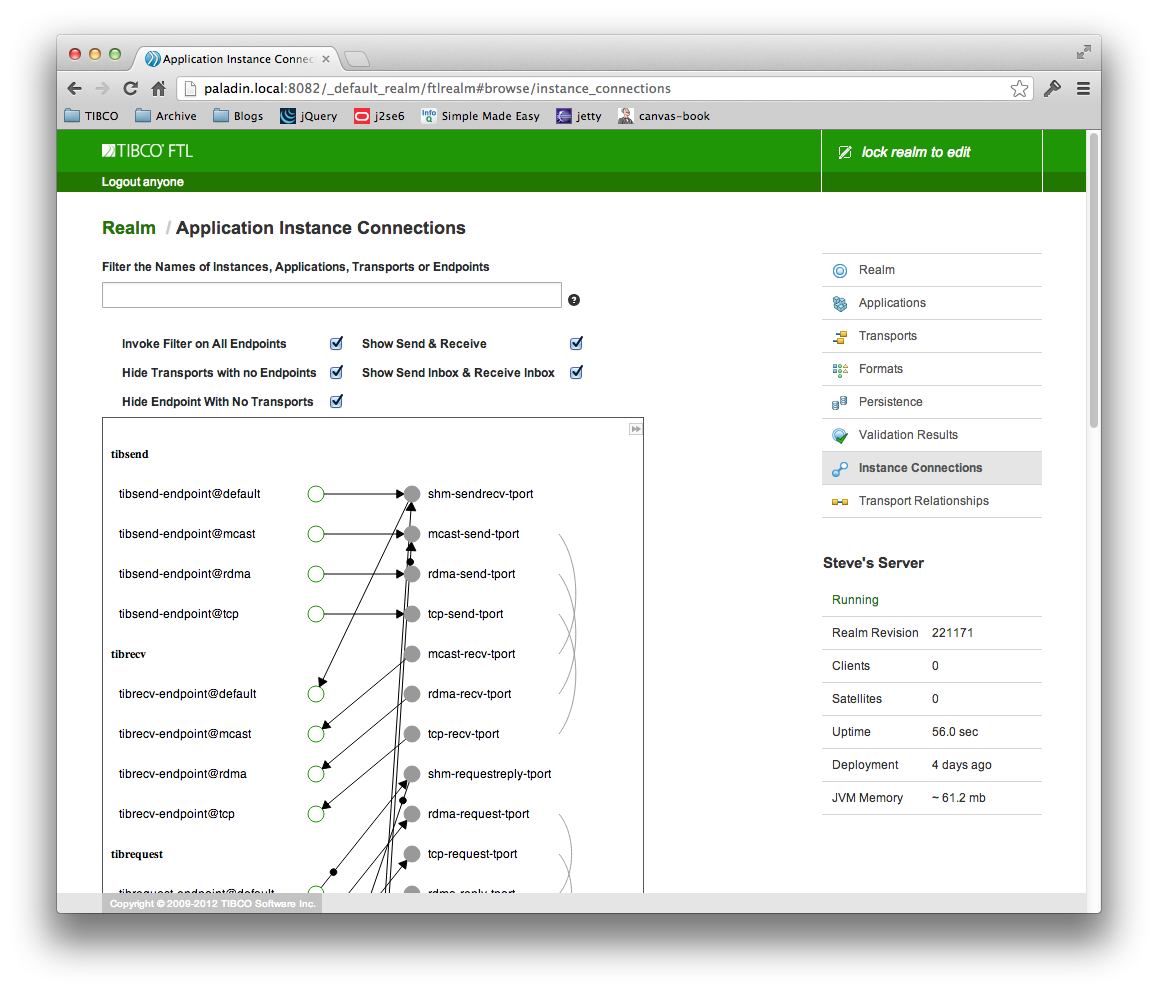Click the Logout anyone link

tap(143, 182)
